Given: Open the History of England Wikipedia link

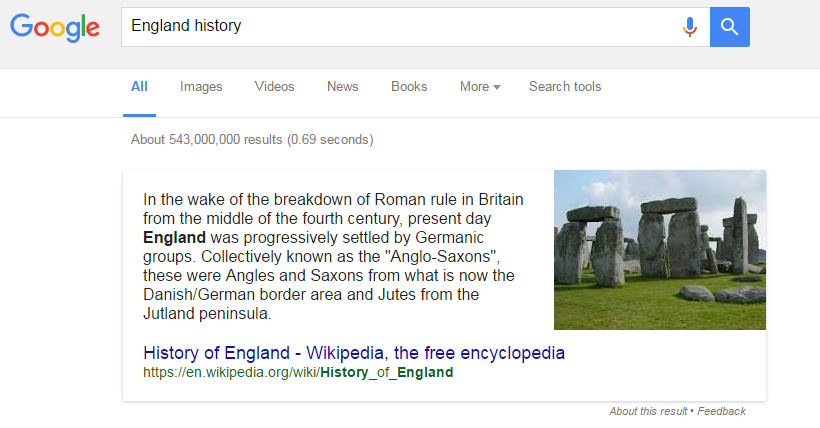Looking at the screenshot, I should pyautogui.click(x=354, y=353).
